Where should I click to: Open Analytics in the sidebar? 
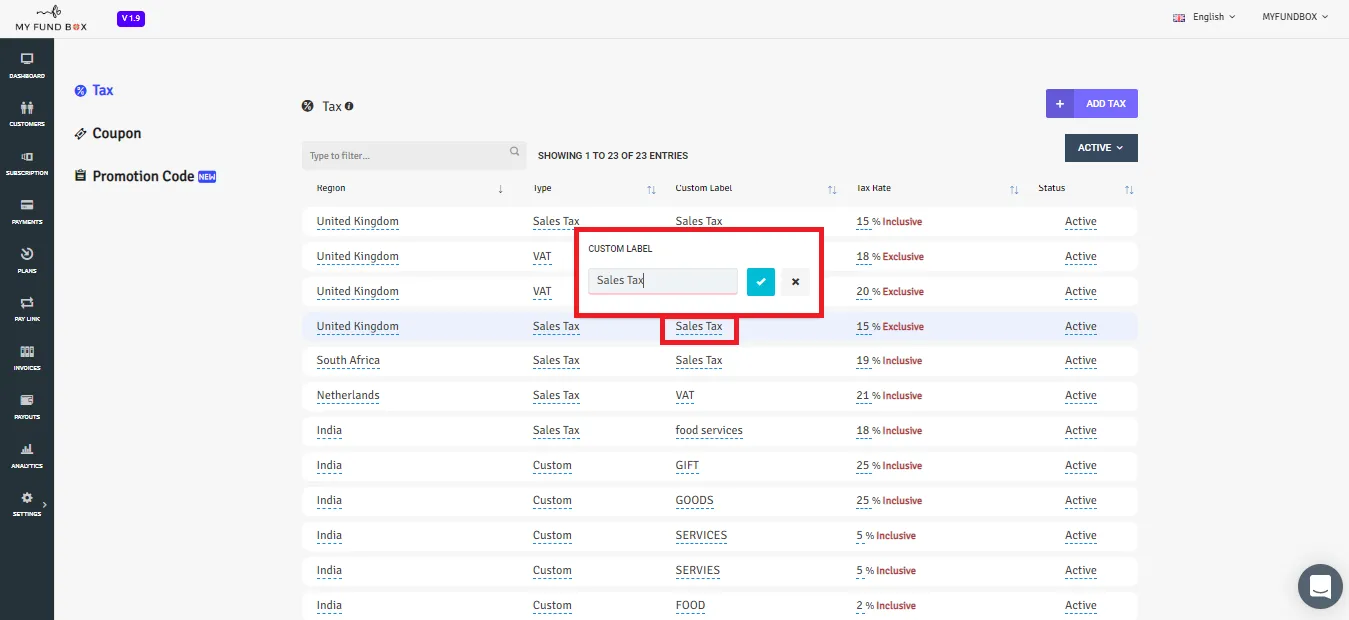[x=27, y=455]
